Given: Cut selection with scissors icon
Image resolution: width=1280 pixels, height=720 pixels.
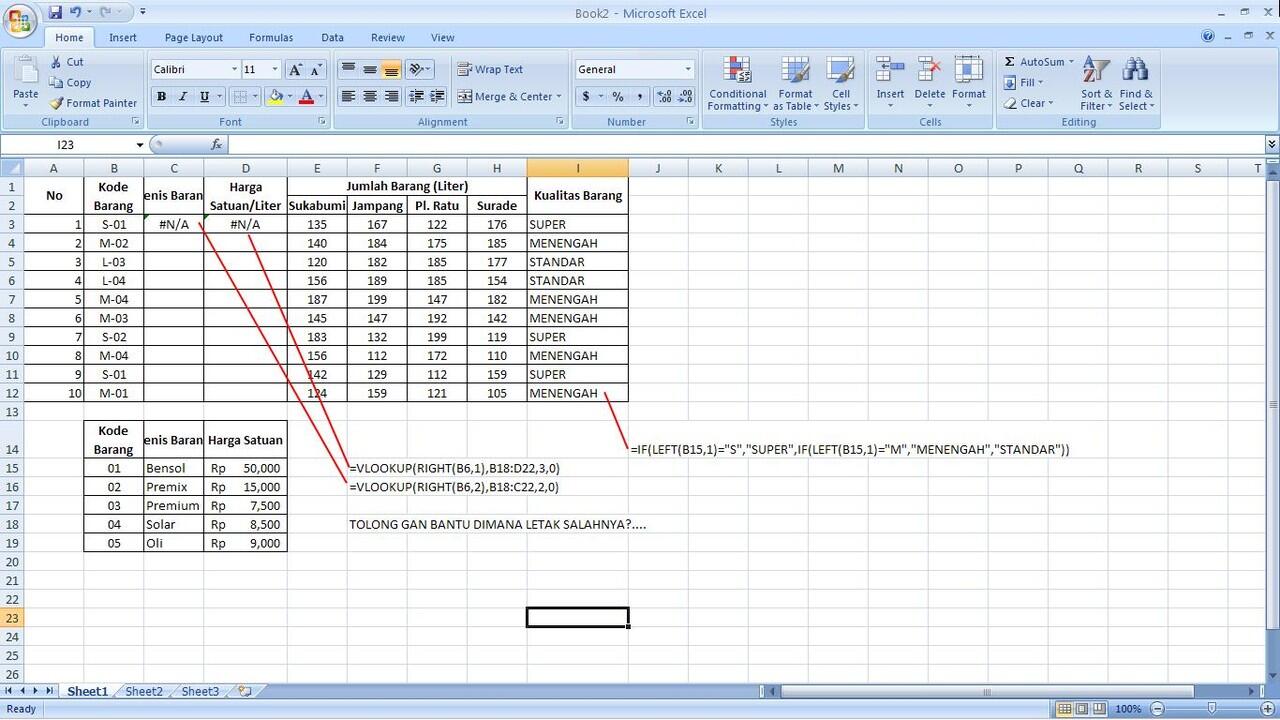Looking at the screenshot, I should click(67, 62).
